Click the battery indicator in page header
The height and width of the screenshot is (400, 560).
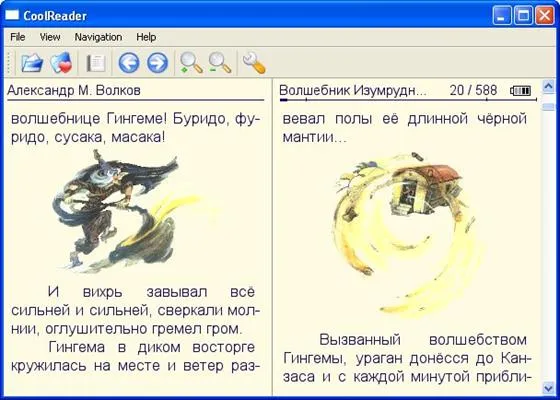tap(520, 91)
